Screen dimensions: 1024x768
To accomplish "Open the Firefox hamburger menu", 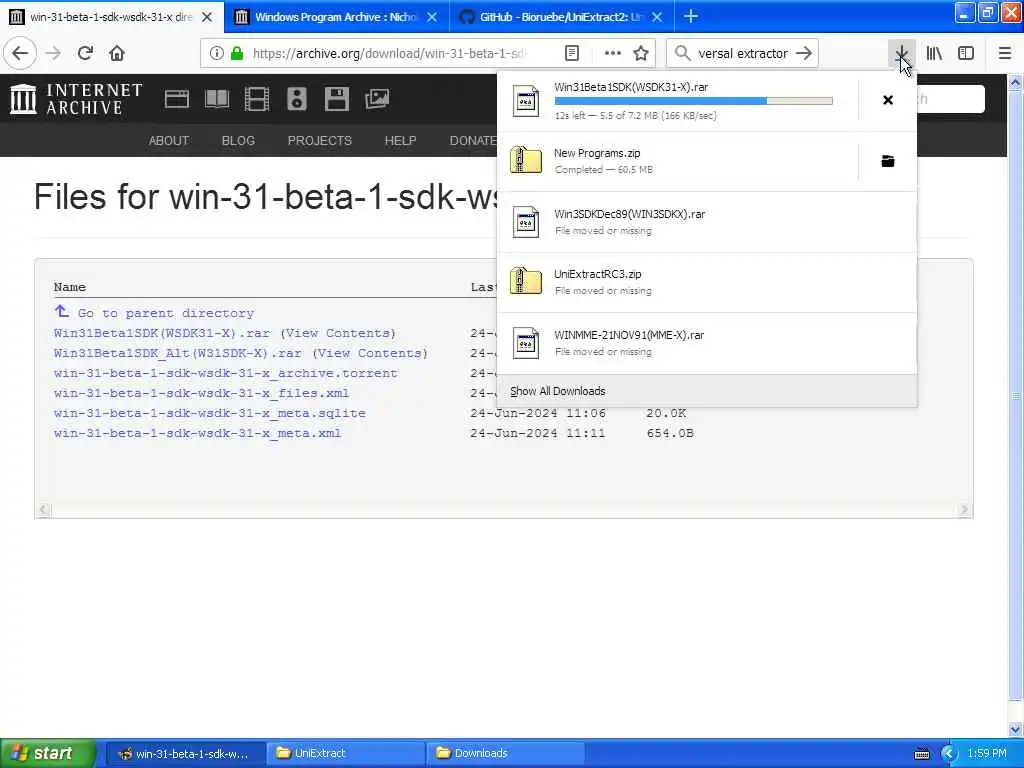I will (1005, 53).
